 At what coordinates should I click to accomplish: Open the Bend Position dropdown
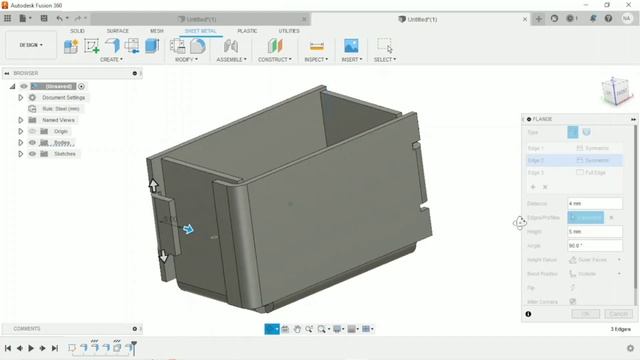(x=595, y=274)
